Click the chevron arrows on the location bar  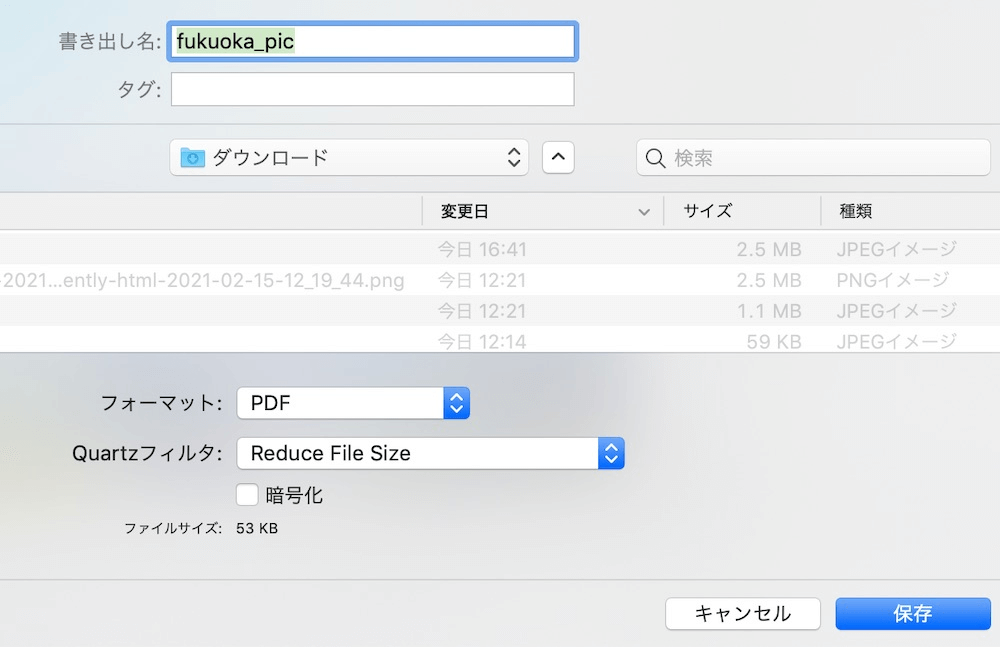pos(513,157)
